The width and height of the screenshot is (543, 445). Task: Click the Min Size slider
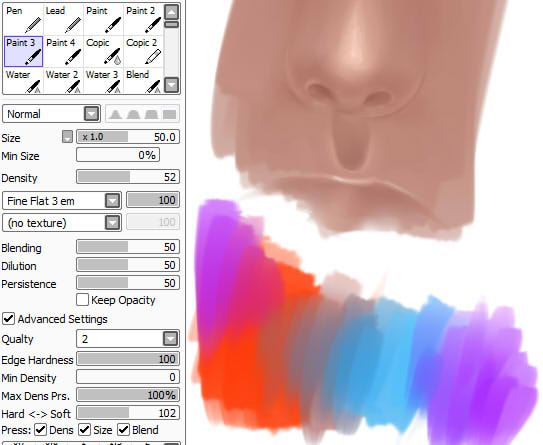point(118,155)
